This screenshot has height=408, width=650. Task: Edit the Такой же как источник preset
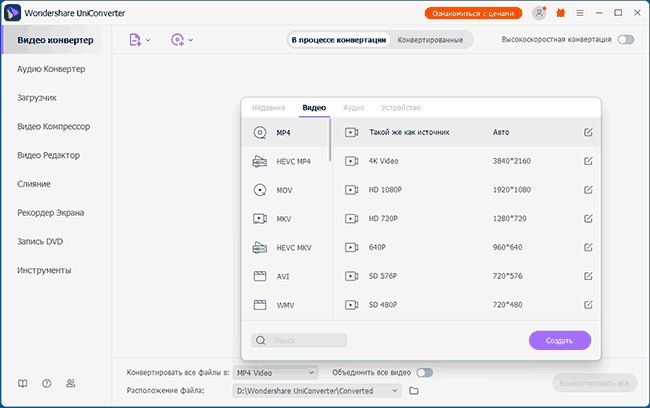pos(588,132)
